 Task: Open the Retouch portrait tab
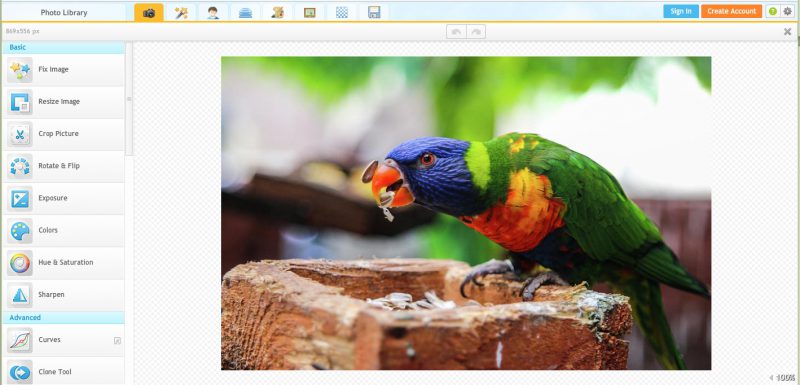click(213, 13)
